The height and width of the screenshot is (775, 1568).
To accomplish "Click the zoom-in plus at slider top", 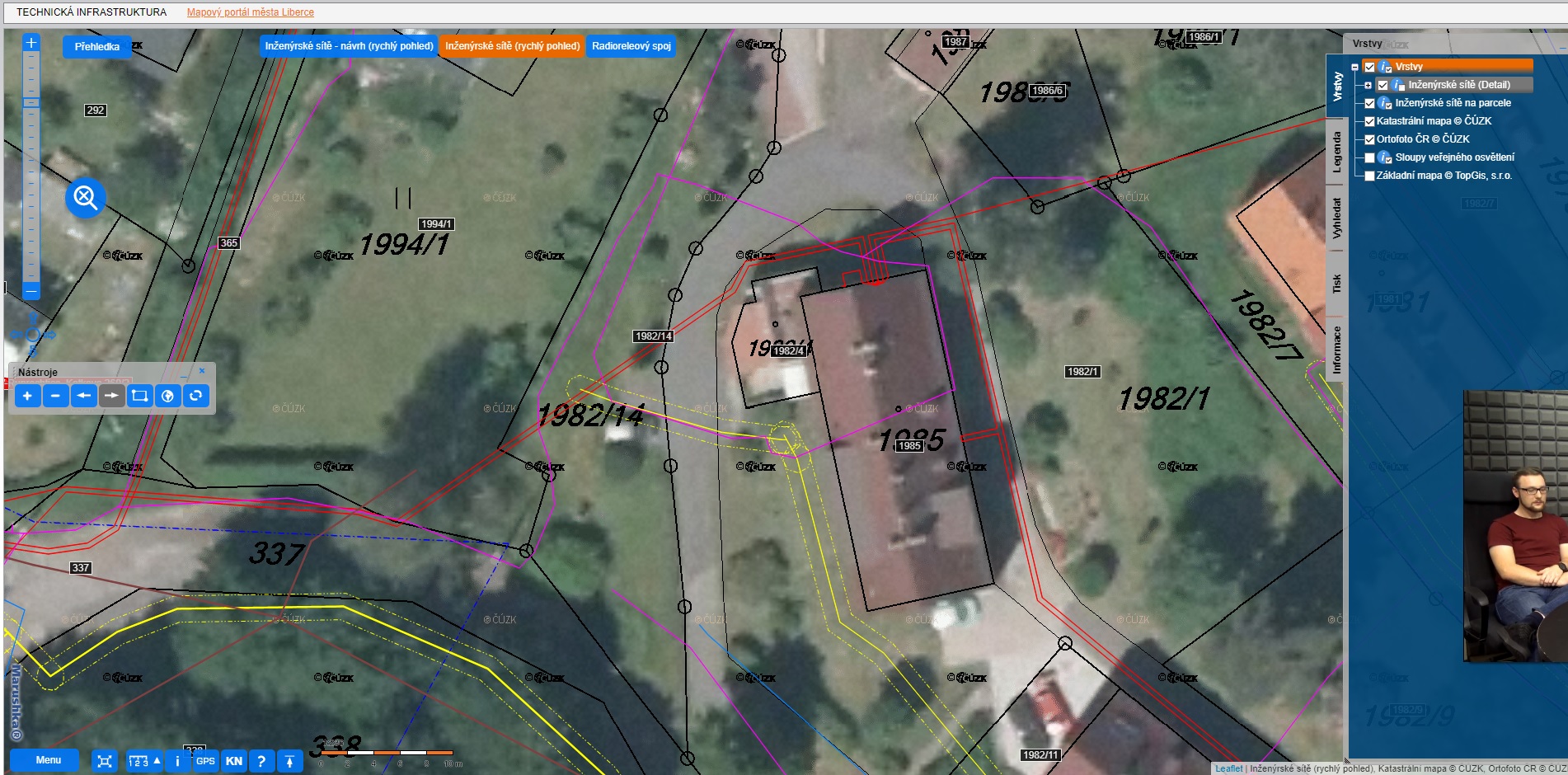I will click(x=31, y=43).
